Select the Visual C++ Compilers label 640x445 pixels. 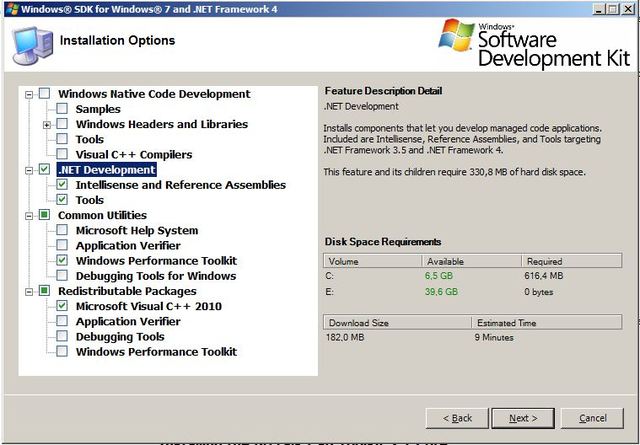(134, 154)
